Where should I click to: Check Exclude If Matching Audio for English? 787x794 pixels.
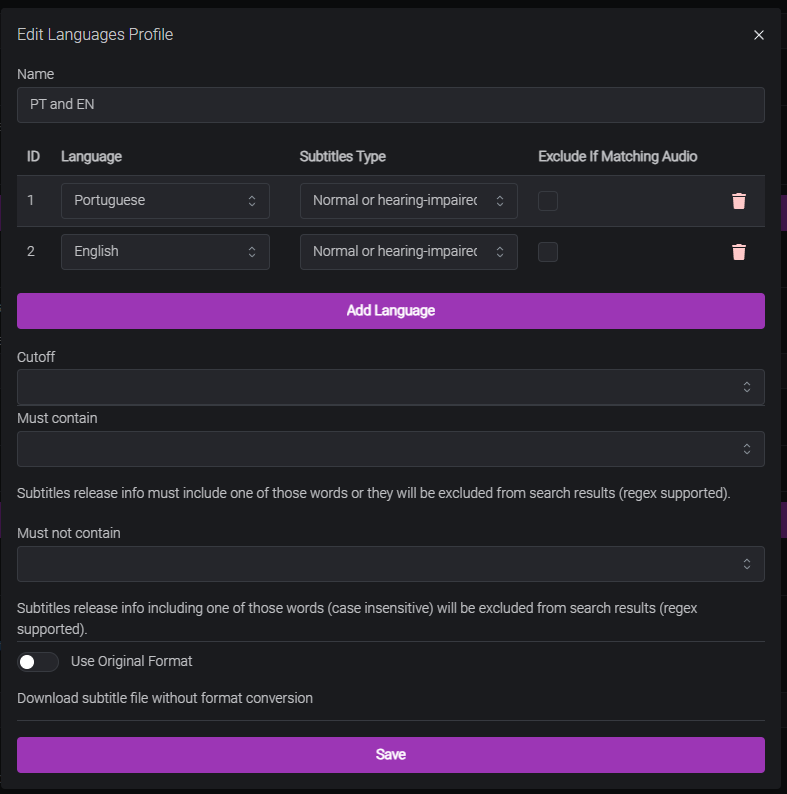pos(548,252)
